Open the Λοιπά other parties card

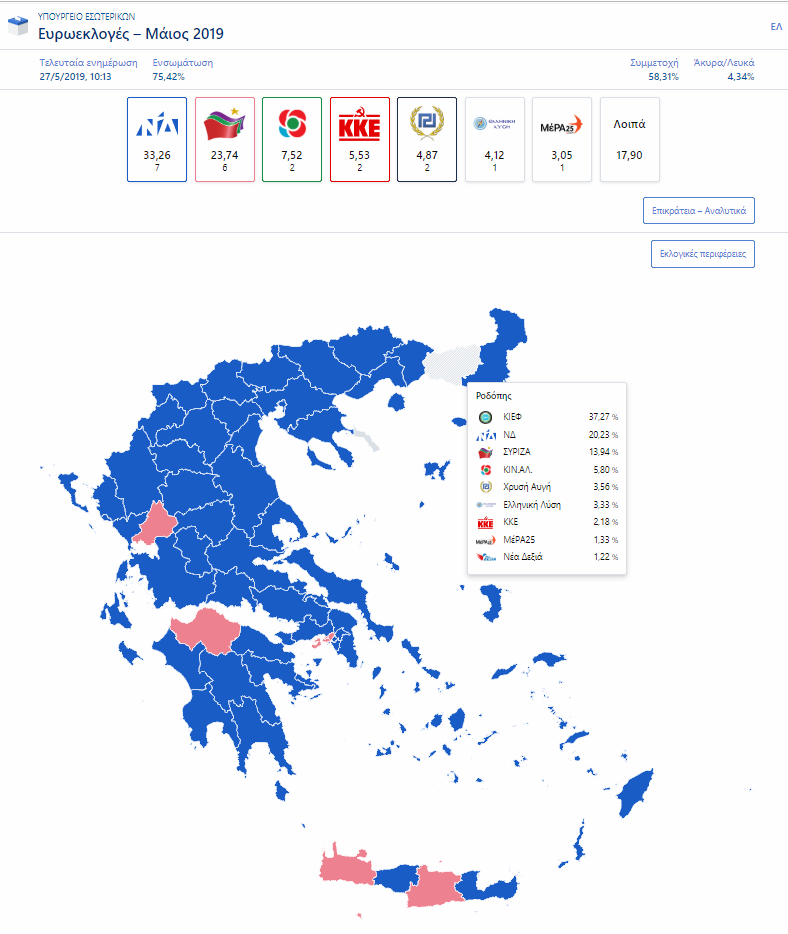click(x=630, y=139)
